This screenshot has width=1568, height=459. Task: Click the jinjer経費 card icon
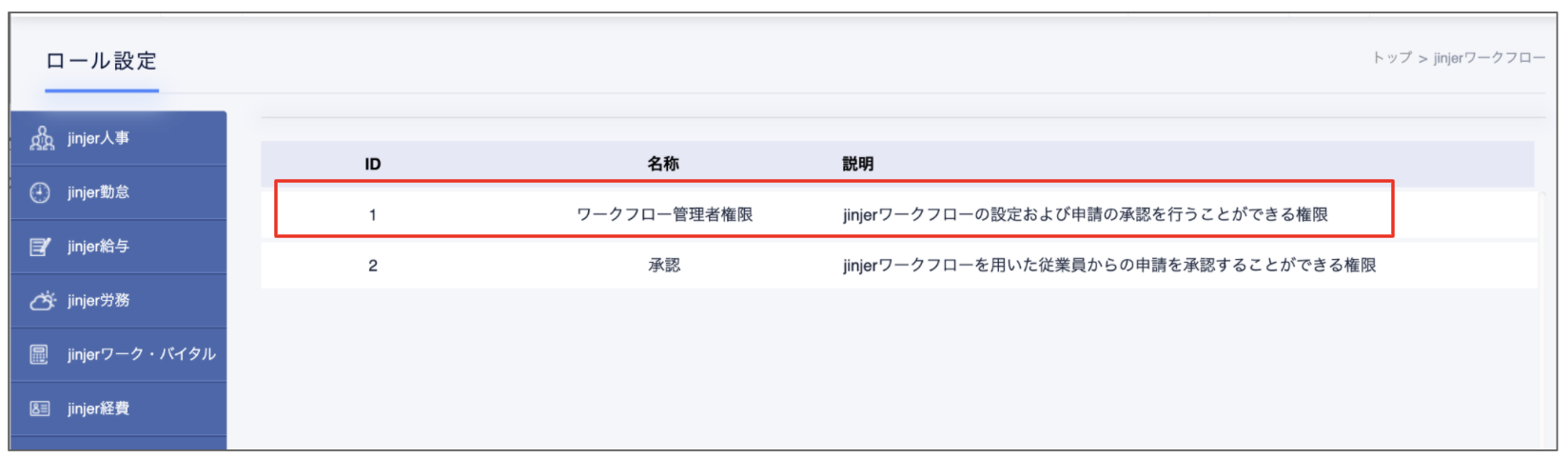tap(39, 409)
